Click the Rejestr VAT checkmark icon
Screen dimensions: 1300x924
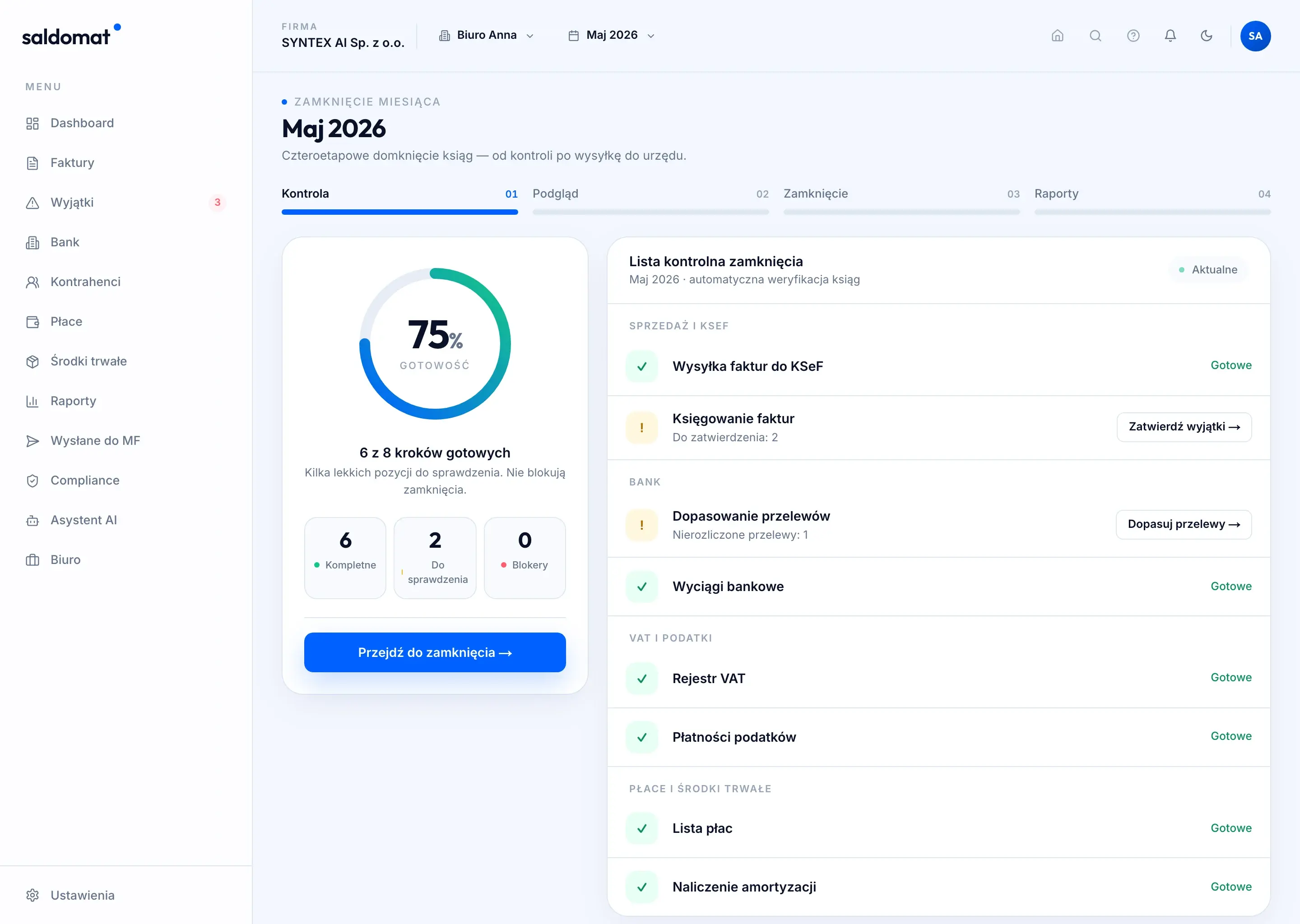click(642, 679)
